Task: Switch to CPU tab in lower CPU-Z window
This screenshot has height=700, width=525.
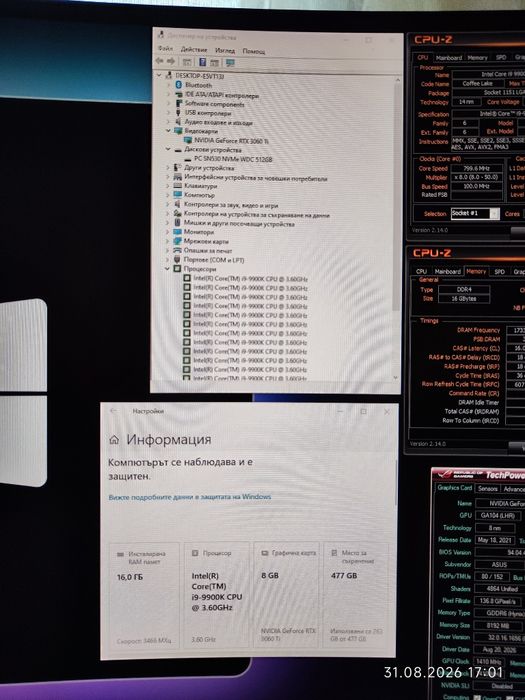Action: pyautogui.click(x=421, y=271)
